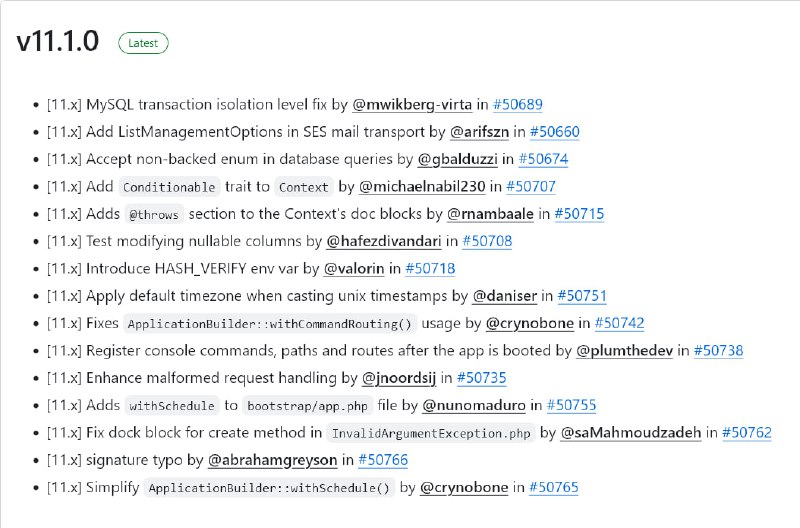This screenshot has height=528, width=800.
Task: Open pull request #50707
Action: coord(531,187)
